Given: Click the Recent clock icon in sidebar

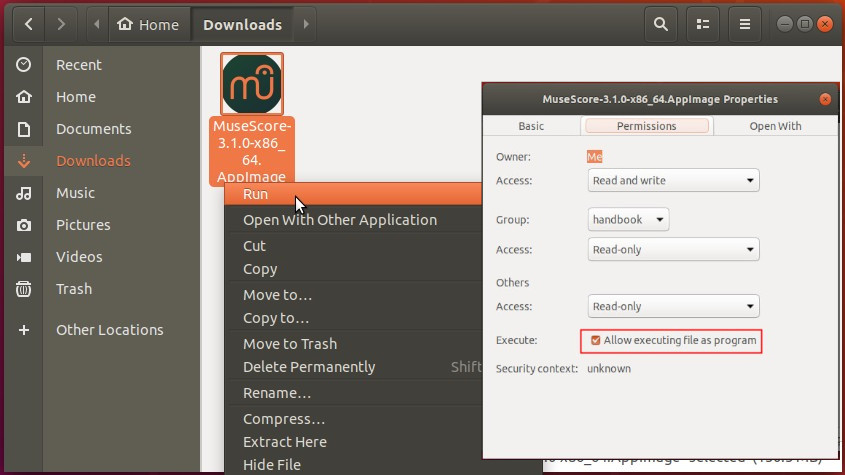Looking at the screenshot, I should (x=24, y=65).
